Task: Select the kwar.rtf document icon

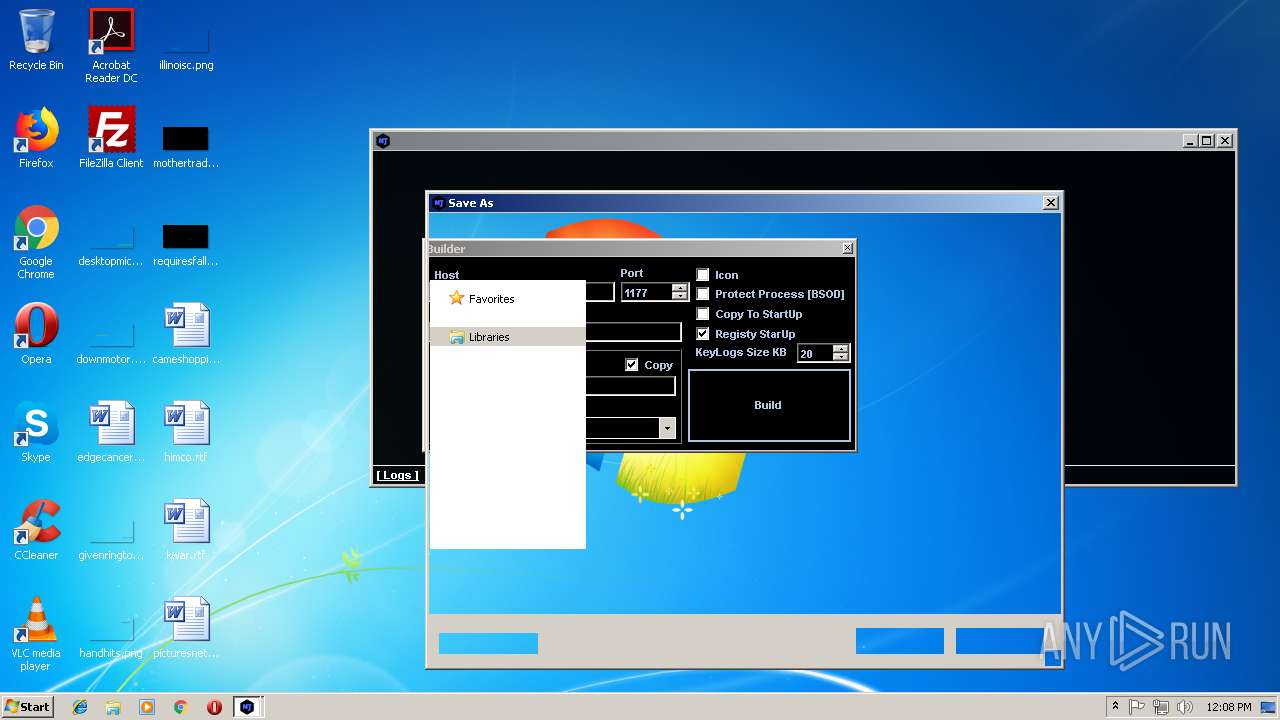Action: pos(186,530)
